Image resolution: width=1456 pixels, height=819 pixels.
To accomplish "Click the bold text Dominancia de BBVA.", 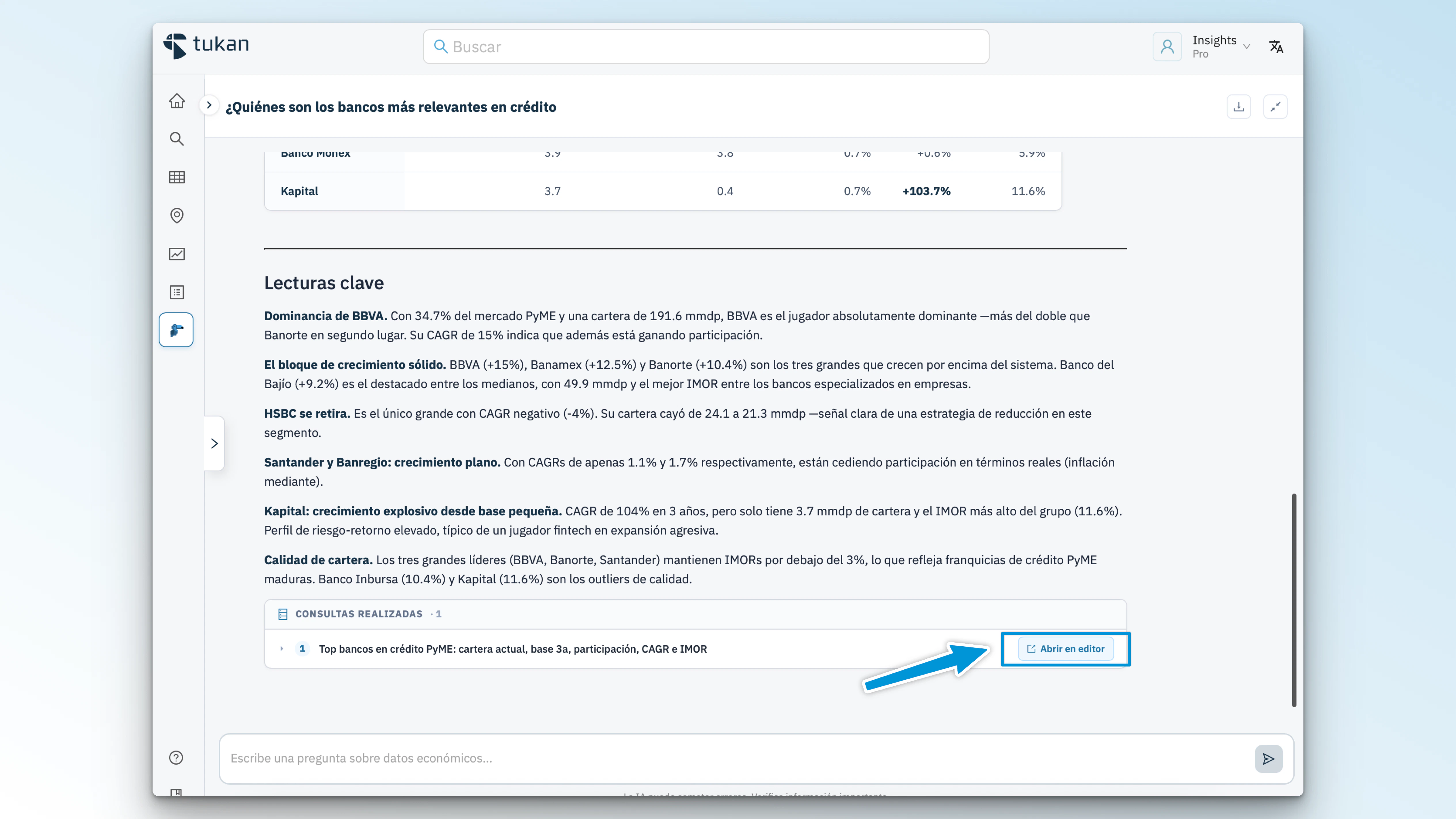I will (326, 316).
